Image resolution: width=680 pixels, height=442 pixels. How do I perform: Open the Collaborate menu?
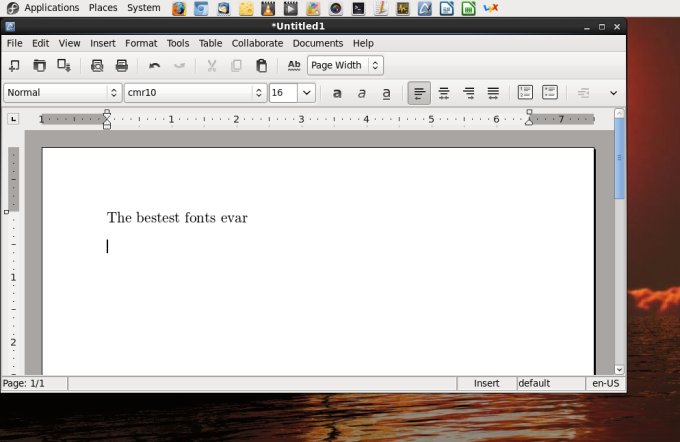pyautogui.click(x=257, y=43)
